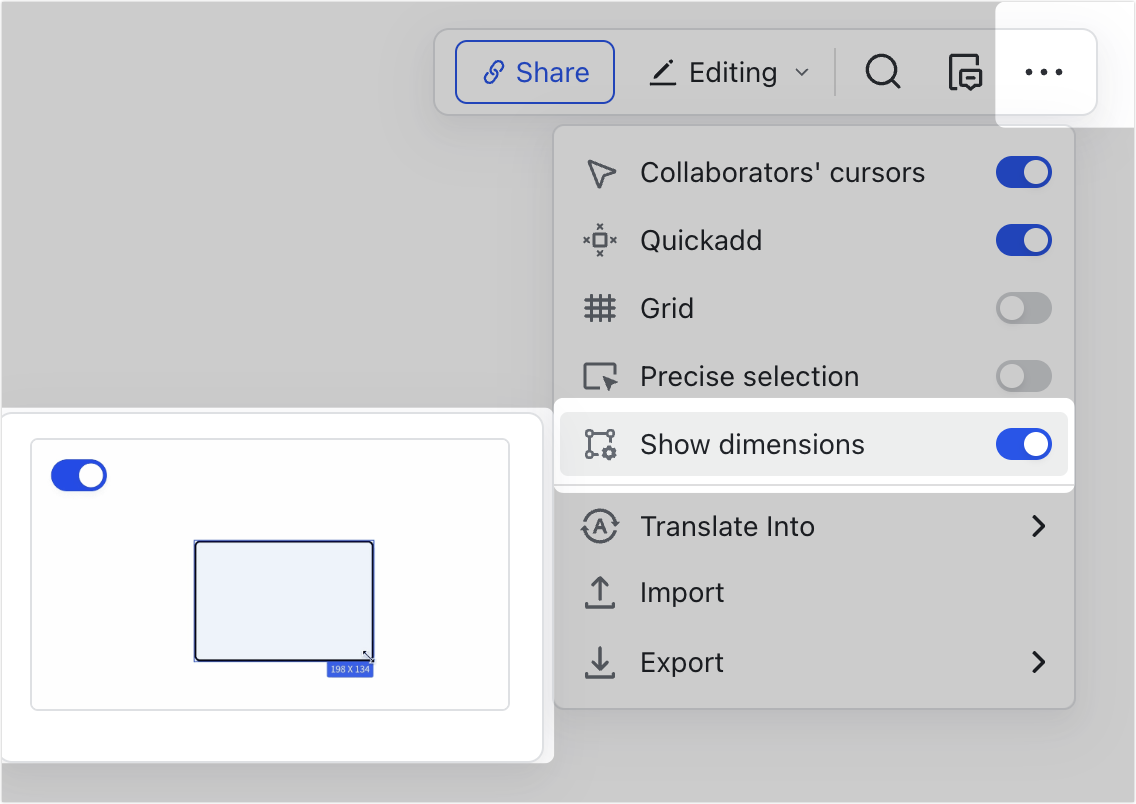Click the Show dimensions icon
Image resolution: width=1136 pixels, height=804 pixels.
[599, 444]
